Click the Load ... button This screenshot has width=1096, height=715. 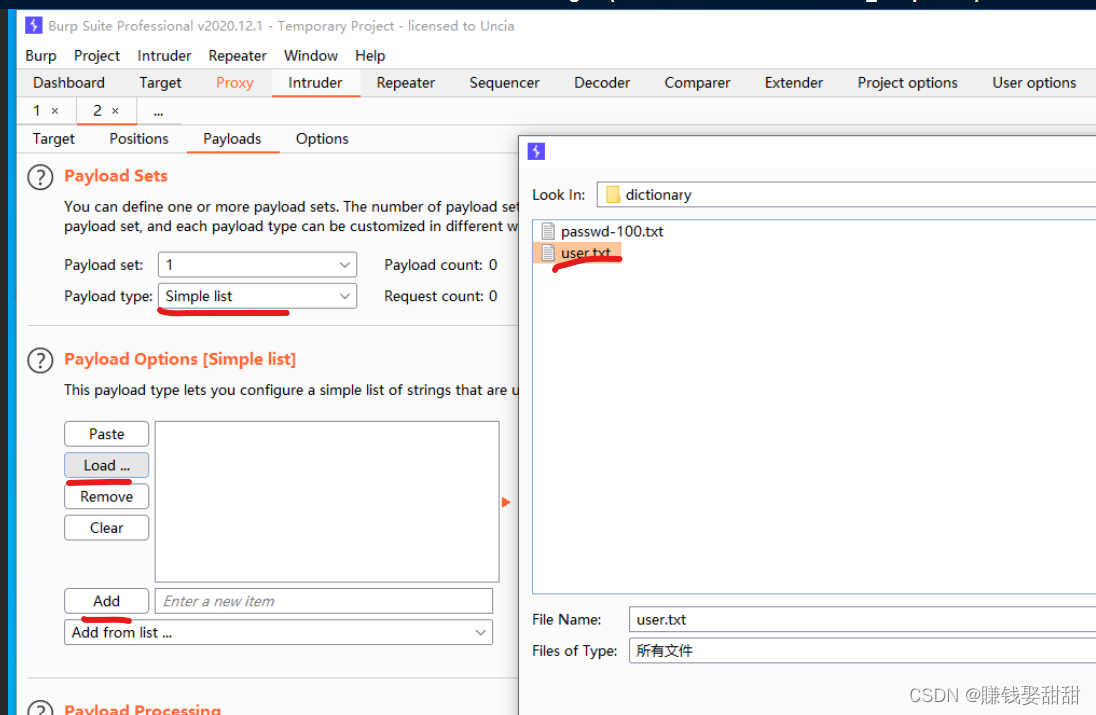pyautogui.click(x=106, y=465)
